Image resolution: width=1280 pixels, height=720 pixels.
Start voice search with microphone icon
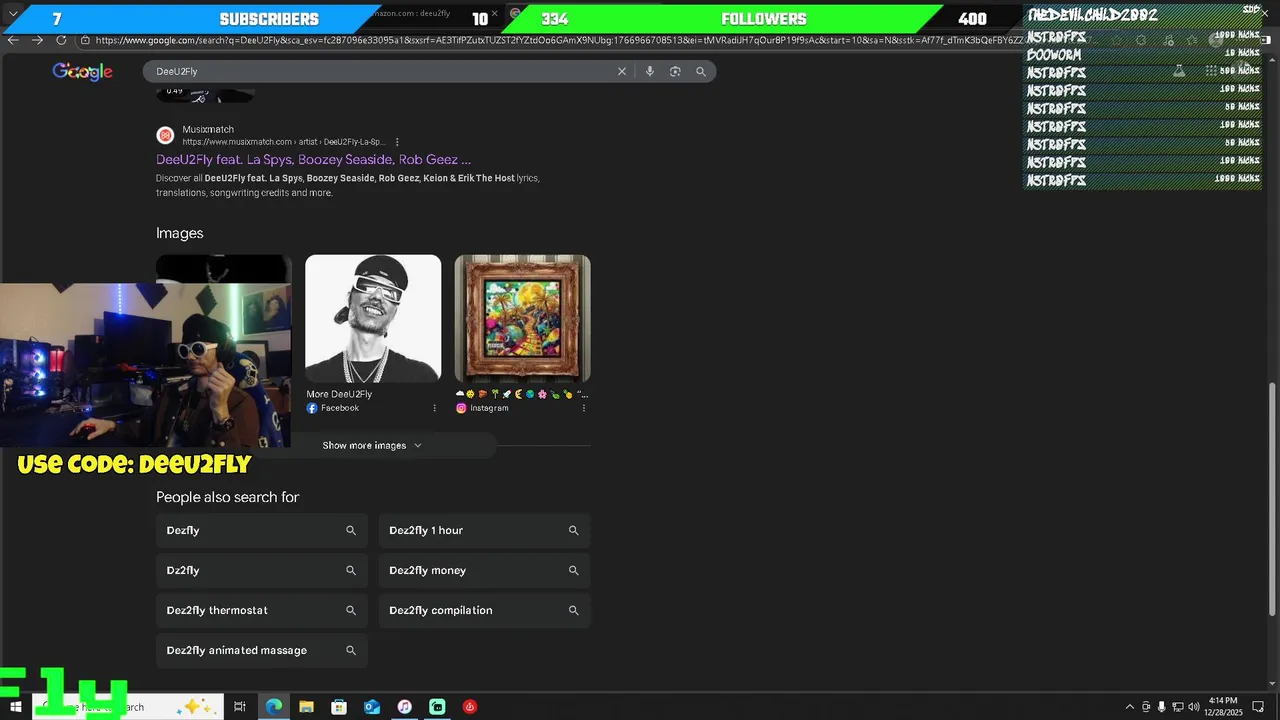point(650,71)
